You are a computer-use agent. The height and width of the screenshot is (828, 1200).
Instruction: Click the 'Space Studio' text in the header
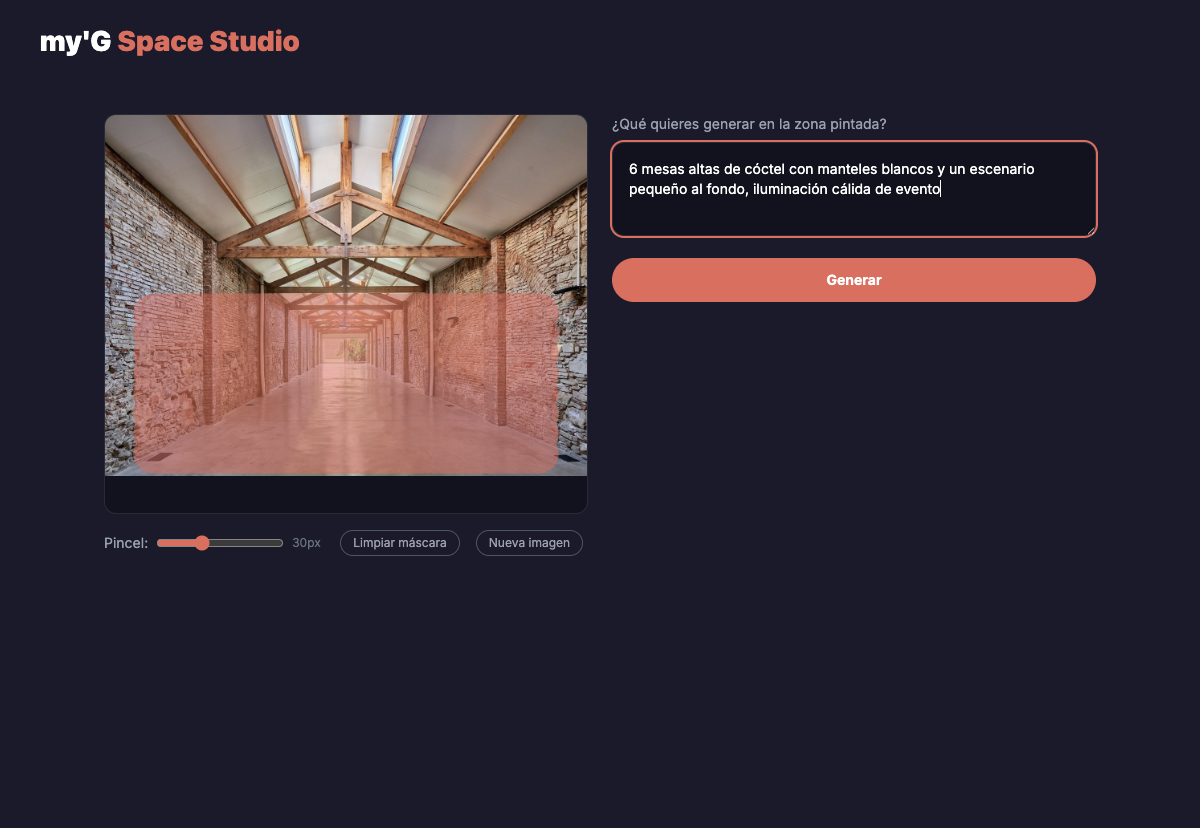click(x=208, y=41)
